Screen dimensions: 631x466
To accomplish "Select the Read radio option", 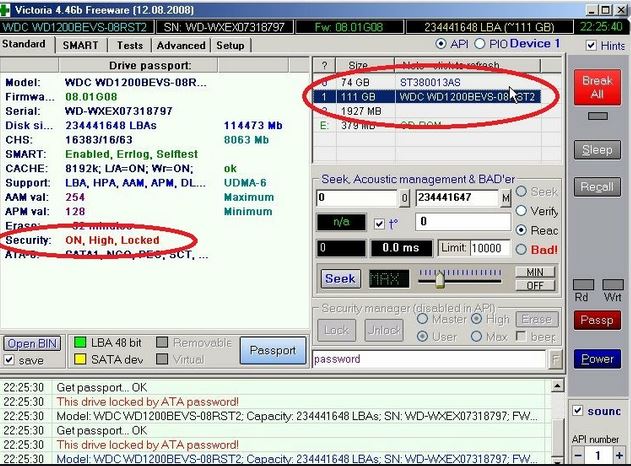I will point(521,230).
